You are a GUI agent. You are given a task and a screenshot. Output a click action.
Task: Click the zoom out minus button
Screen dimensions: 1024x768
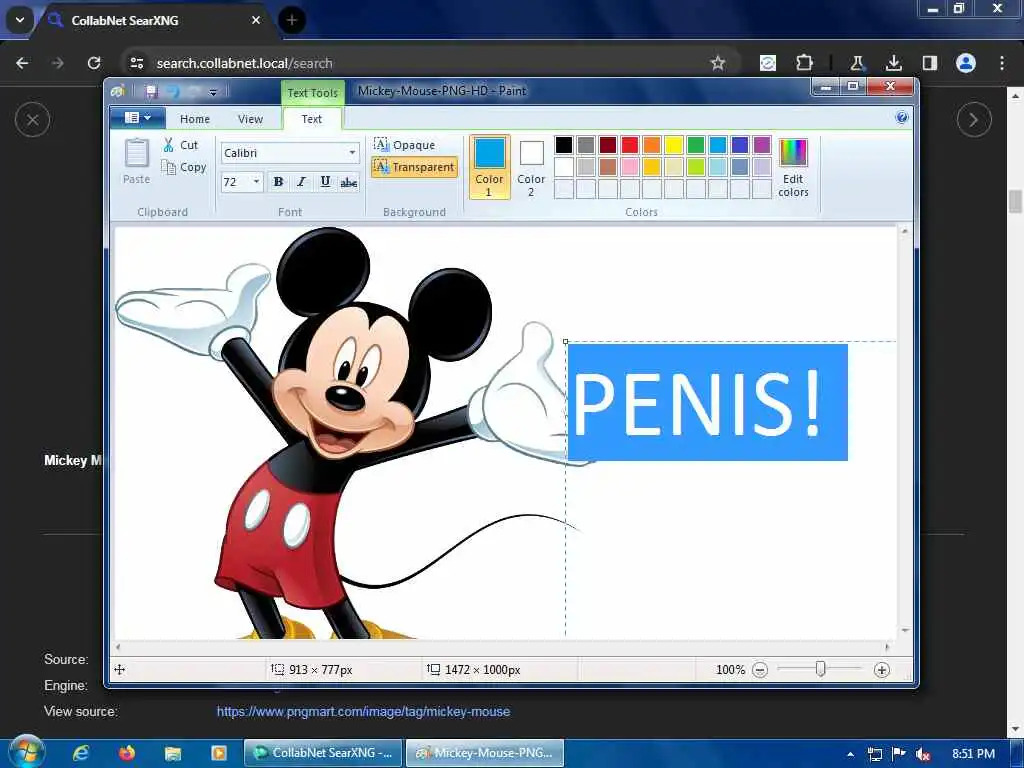pos(760,670)
